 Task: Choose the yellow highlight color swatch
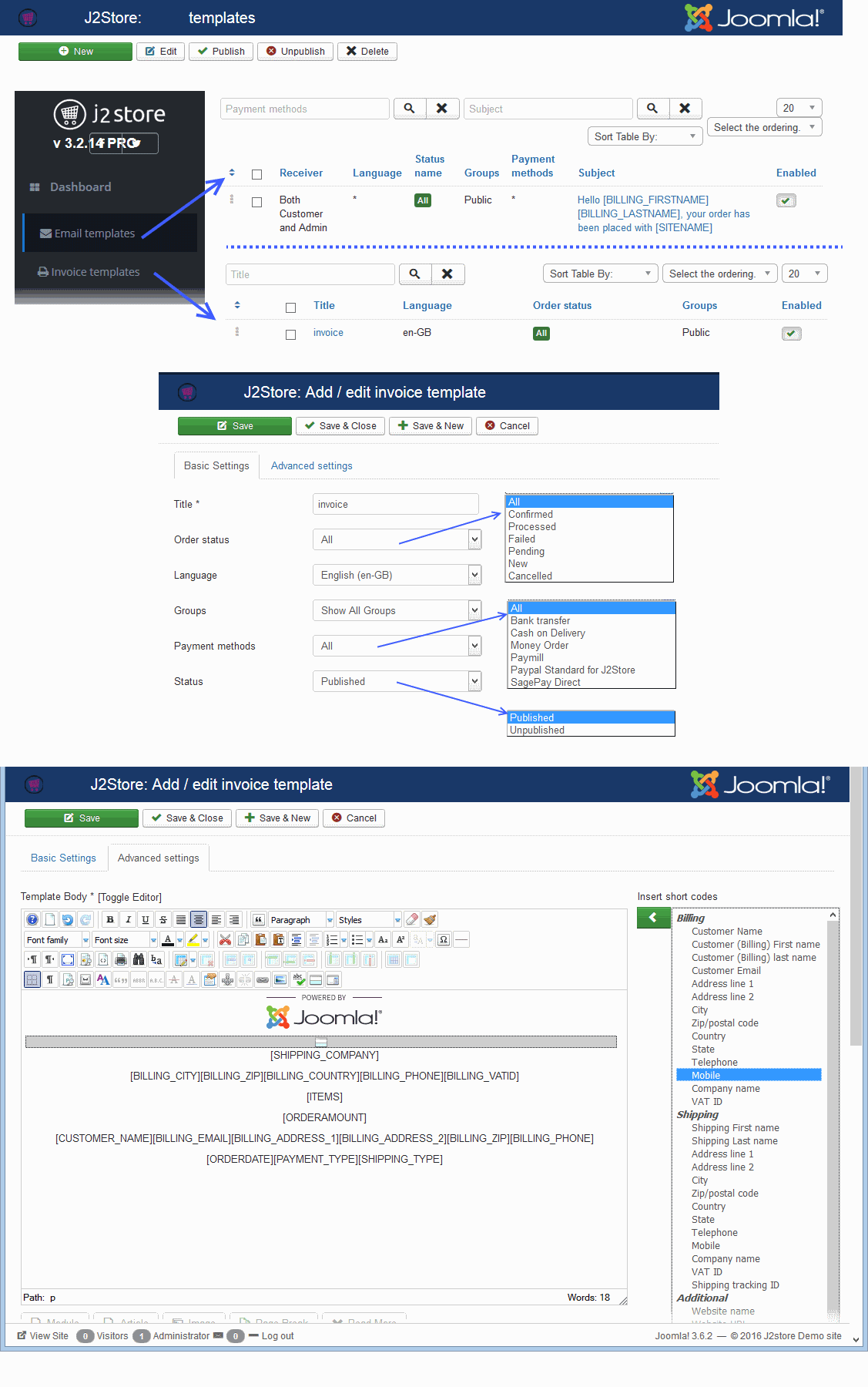[193, 939]
